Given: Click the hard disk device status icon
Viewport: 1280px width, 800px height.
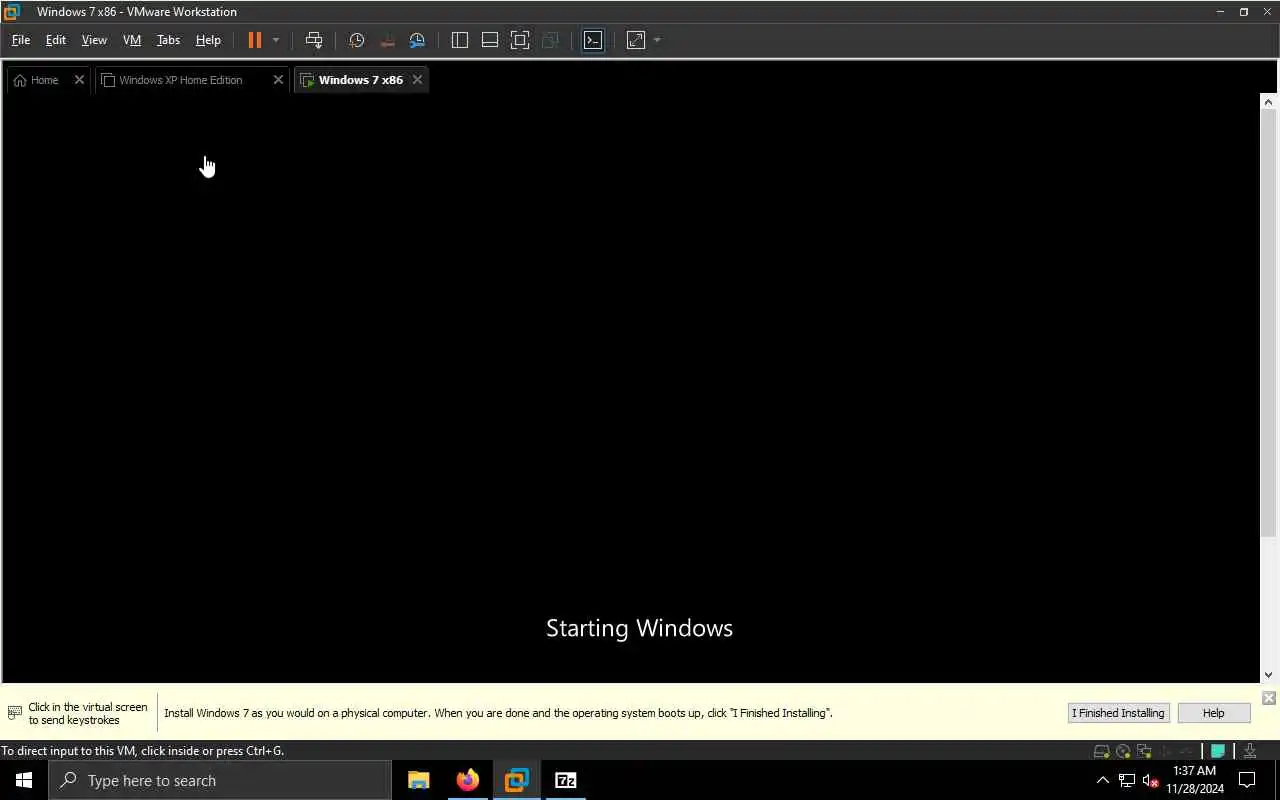Looking at the screenshot, I should pos(1101,751).
